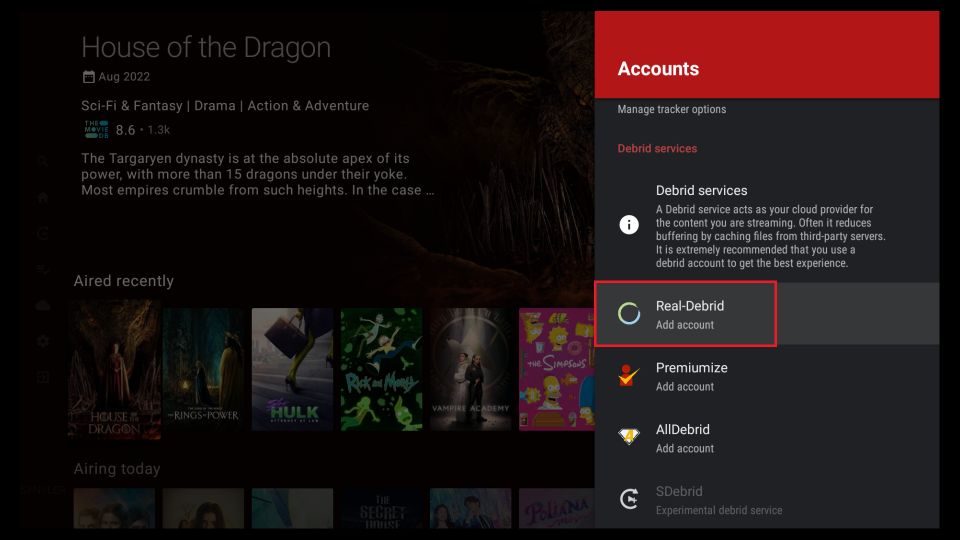Click the Debrid services info icon
Viewport: 960px width, 540px height.
pos(629,225)
